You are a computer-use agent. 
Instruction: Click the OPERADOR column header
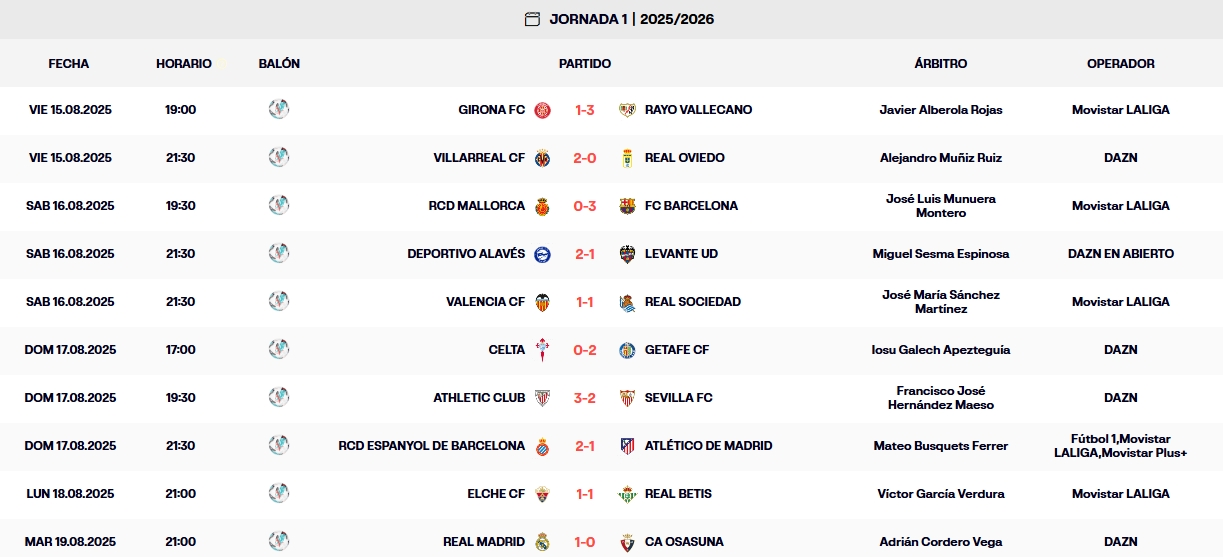click(x=1120, y=63)
